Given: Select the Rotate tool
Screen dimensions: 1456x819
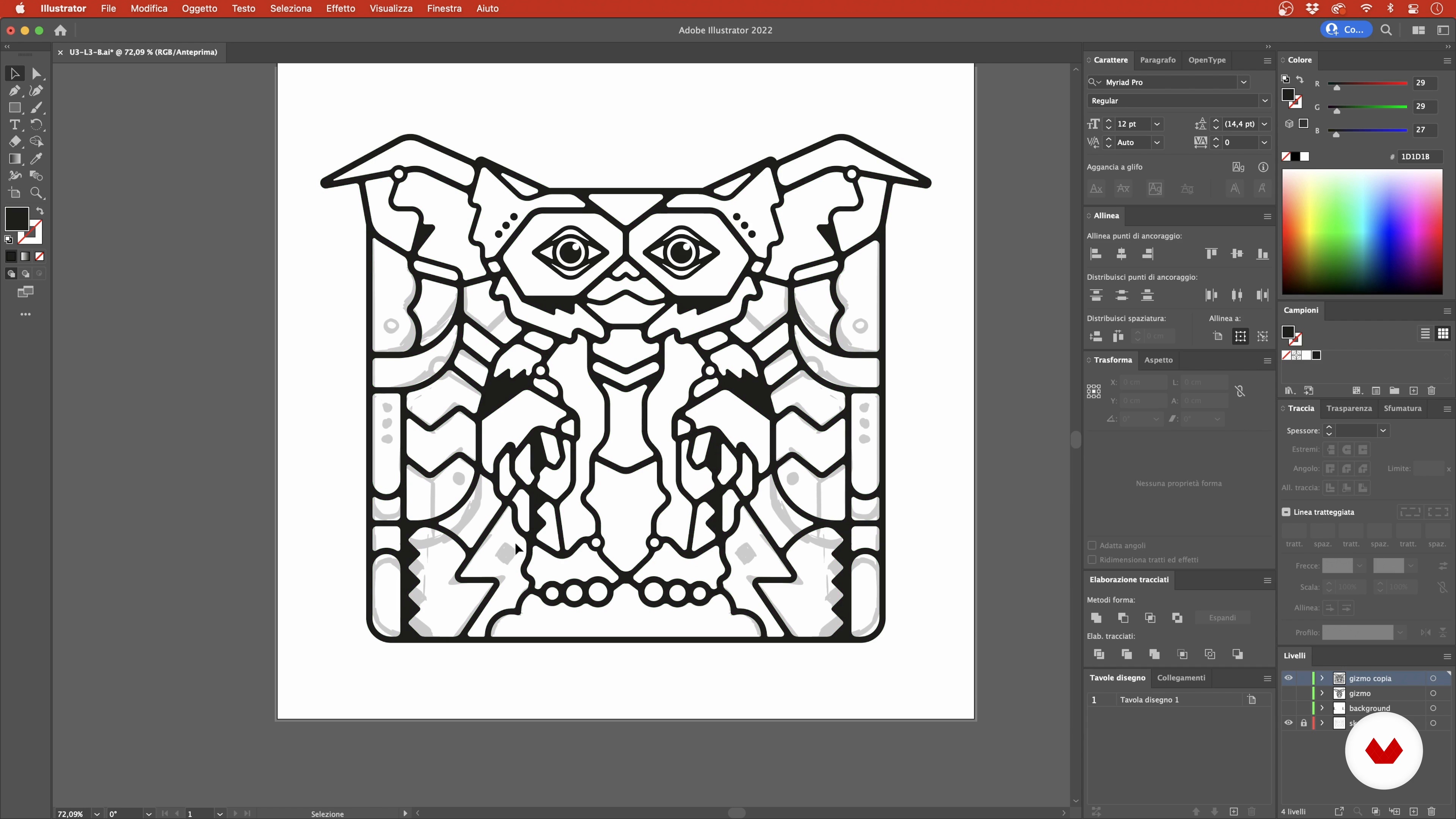Looking at the screenshot, I should (36, 124).
